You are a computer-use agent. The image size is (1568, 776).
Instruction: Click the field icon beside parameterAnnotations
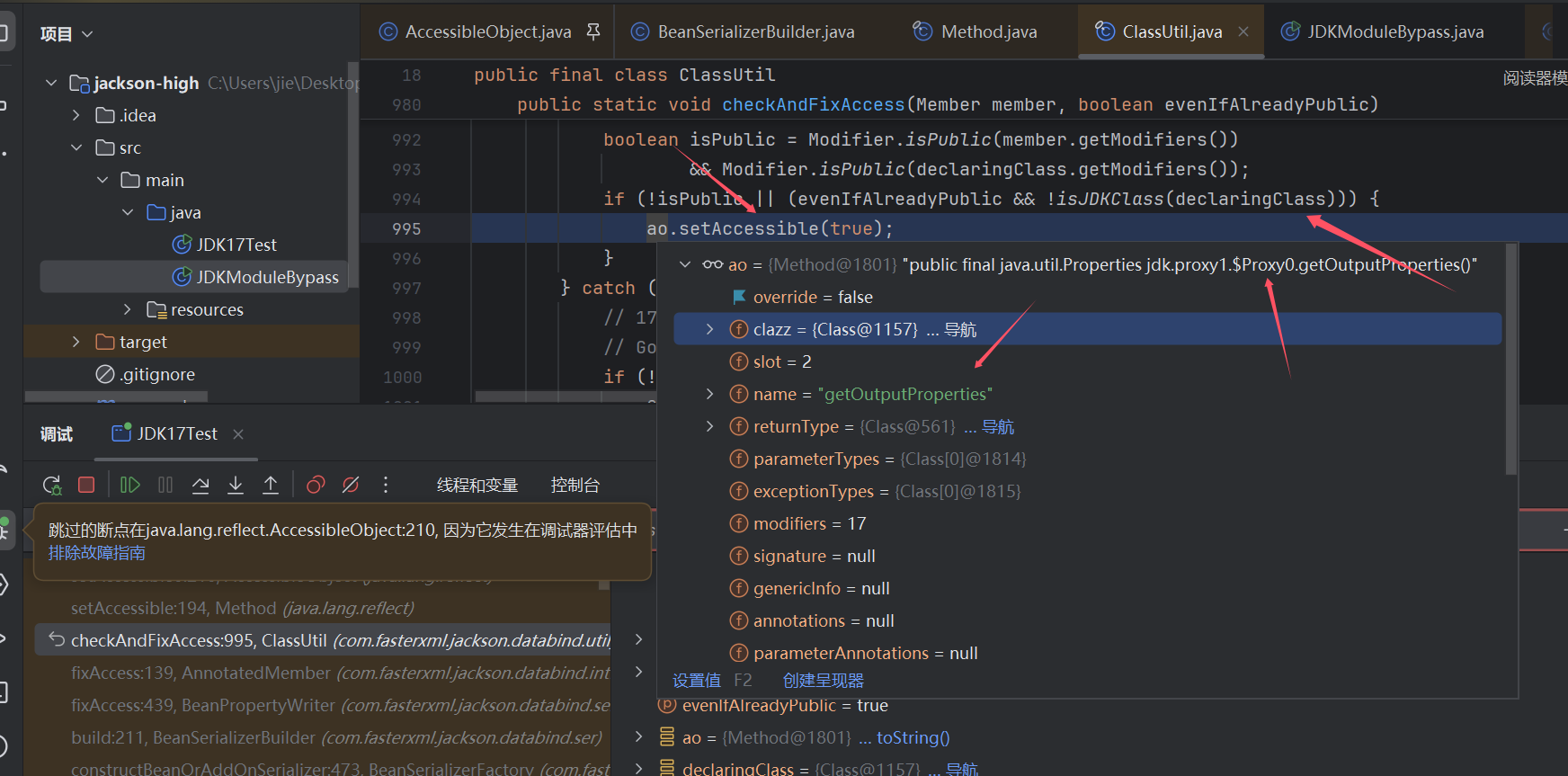pos(739,653)
